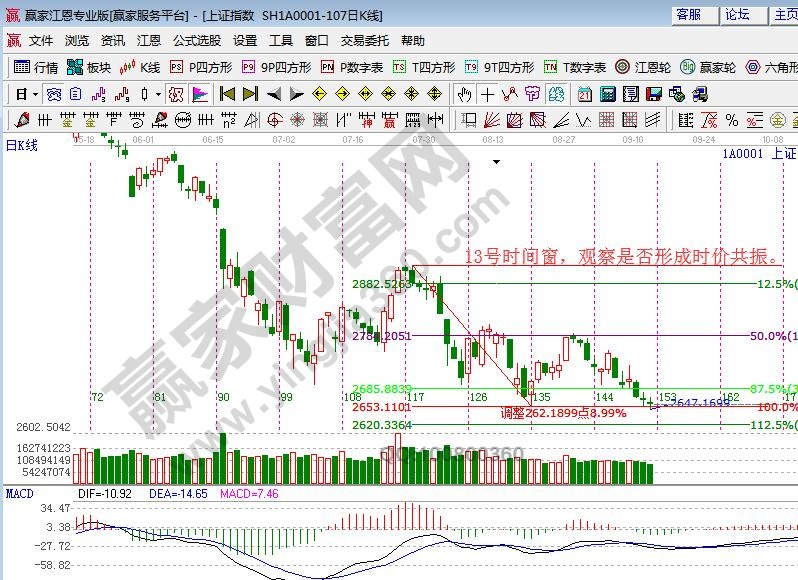Open the 公式选股 menu

pos(197,41)
